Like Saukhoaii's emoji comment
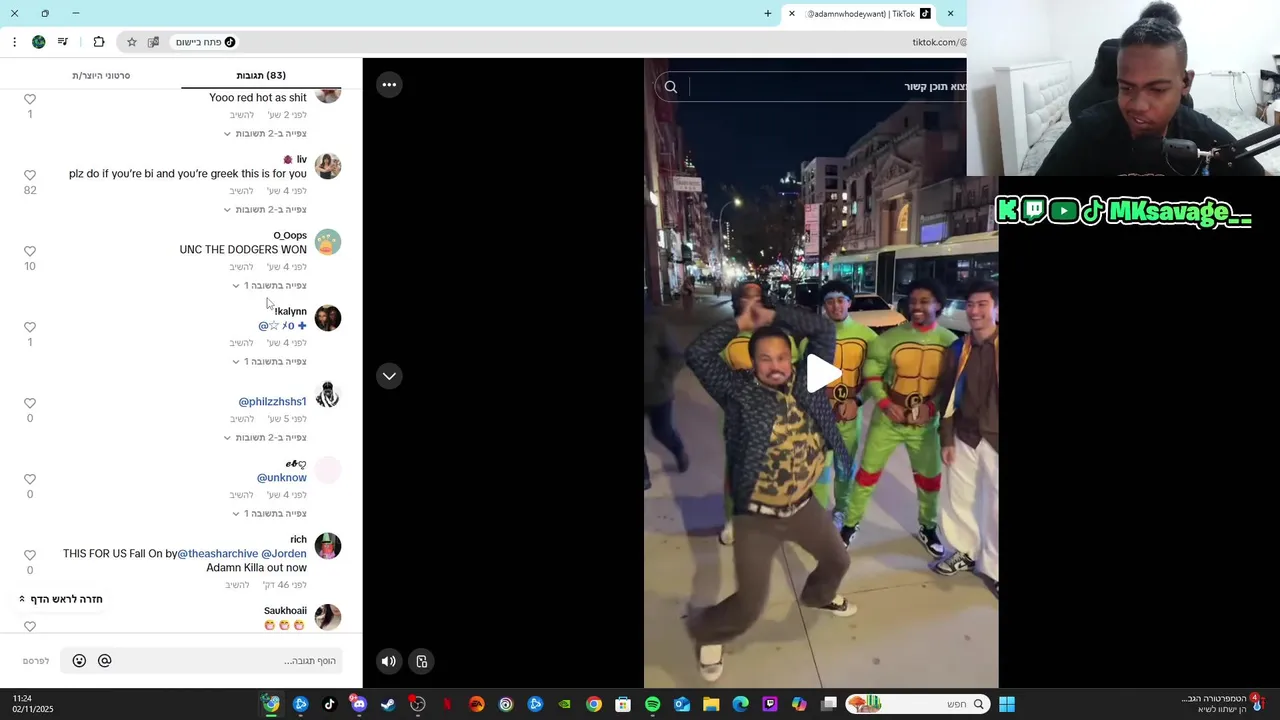The image size is (1280, 720). [29, 626]
